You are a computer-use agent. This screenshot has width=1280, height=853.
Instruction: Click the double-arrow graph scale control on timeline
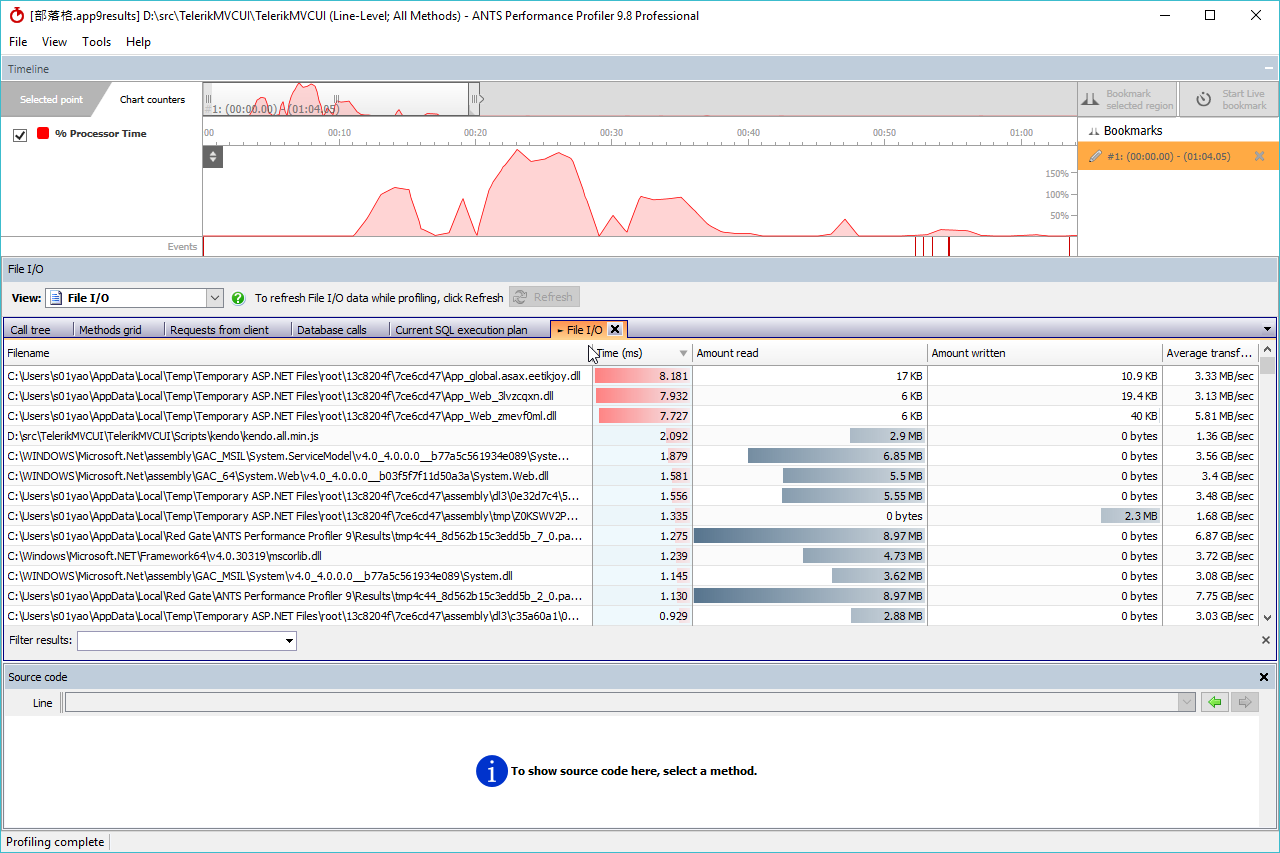(x=212, y=156)
